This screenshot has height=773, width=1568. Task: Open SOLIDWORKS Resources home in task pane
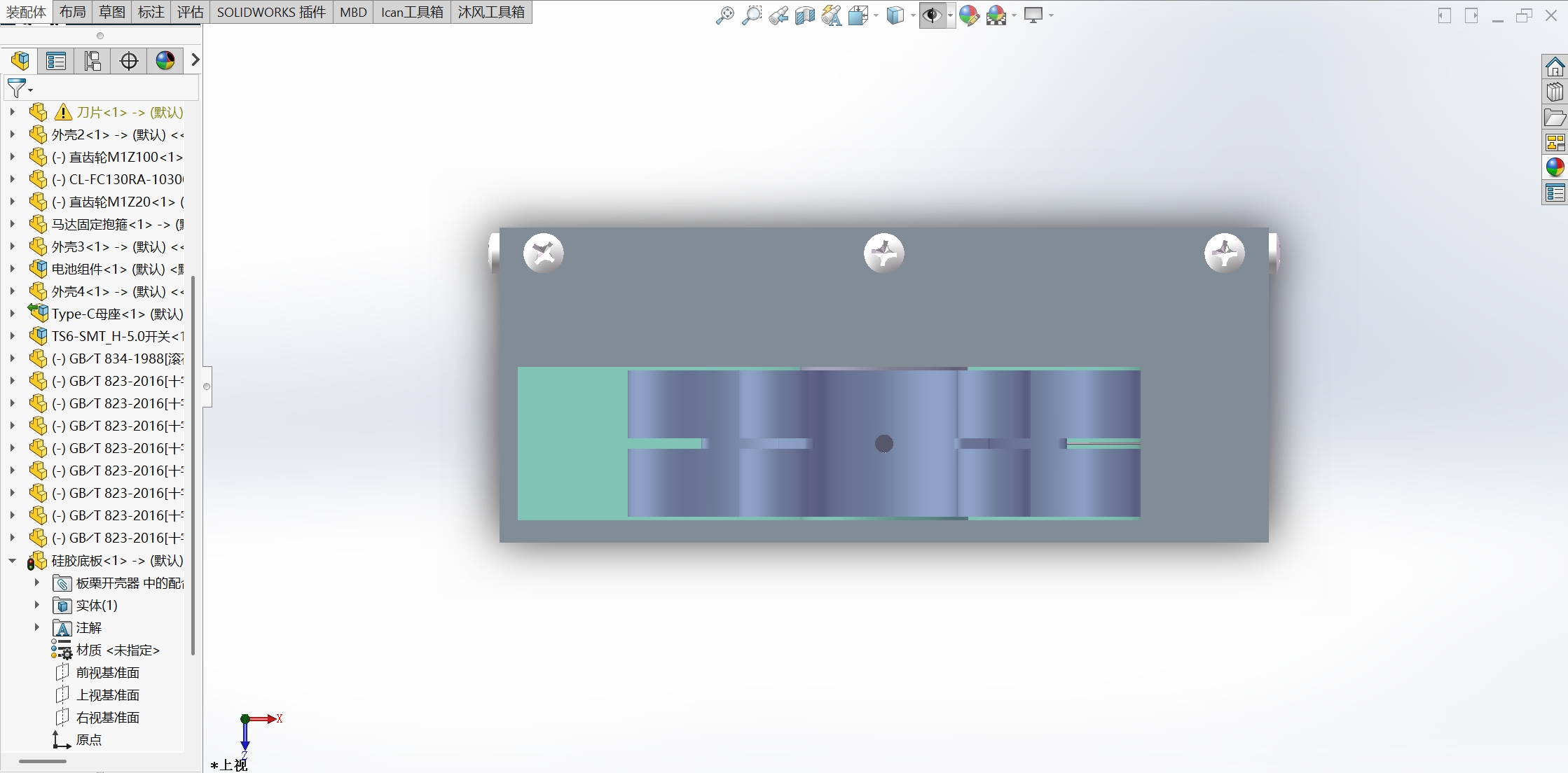pos(1555,67)
